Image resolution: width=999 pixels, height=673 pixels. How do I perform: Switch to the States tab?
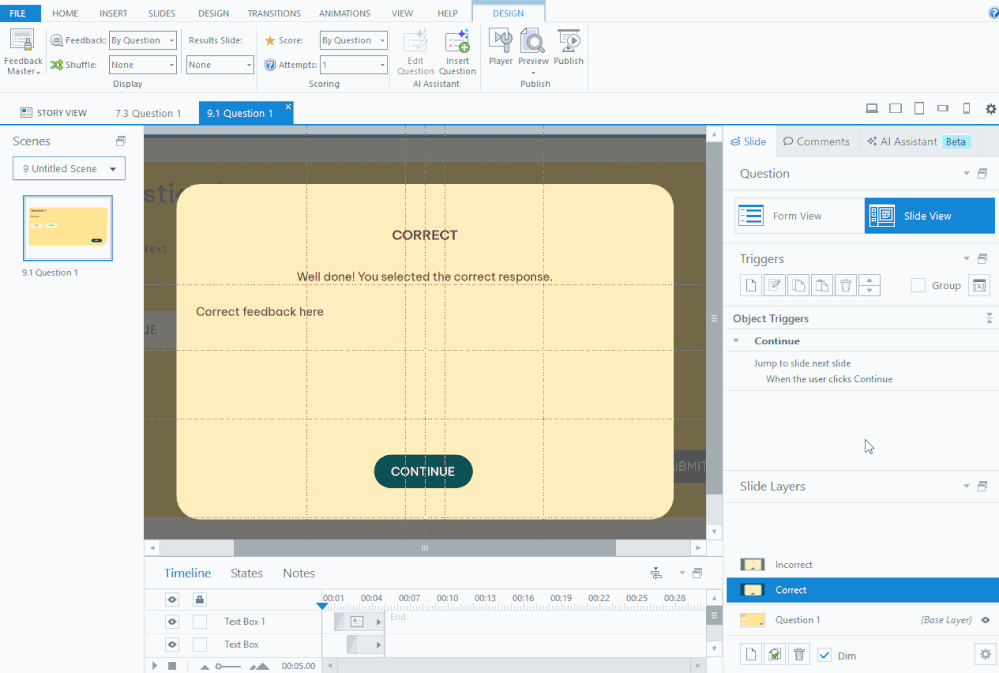[x=246, y=573]
